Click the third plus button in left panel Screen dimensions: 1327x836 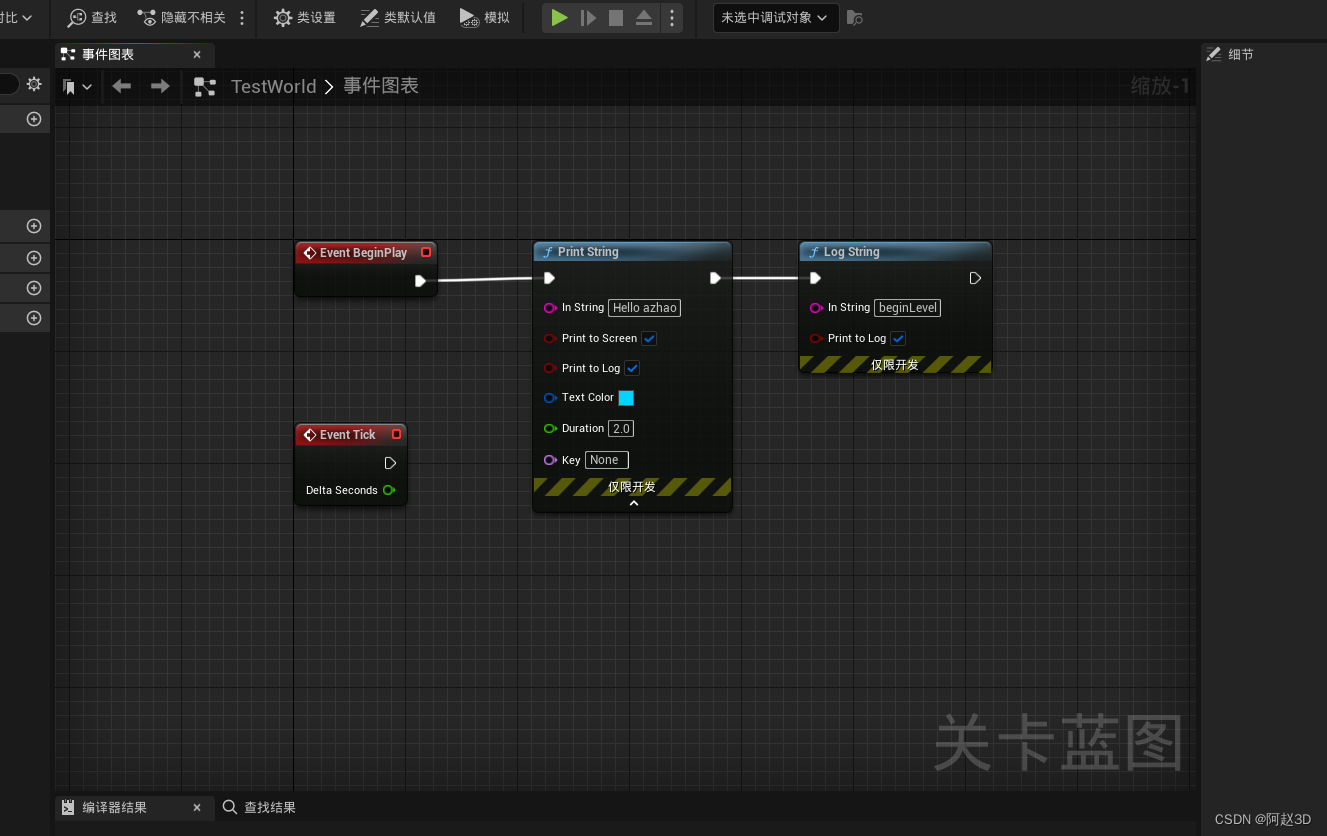34,258
